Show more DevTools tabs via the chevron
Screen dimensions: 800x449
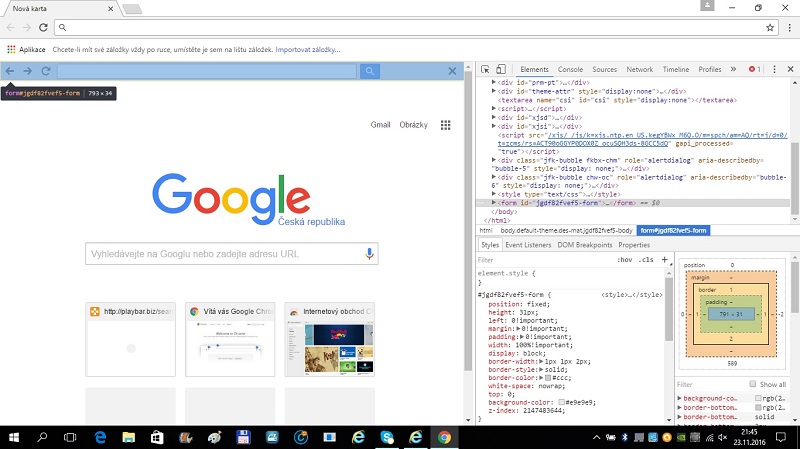pos(733,69)
